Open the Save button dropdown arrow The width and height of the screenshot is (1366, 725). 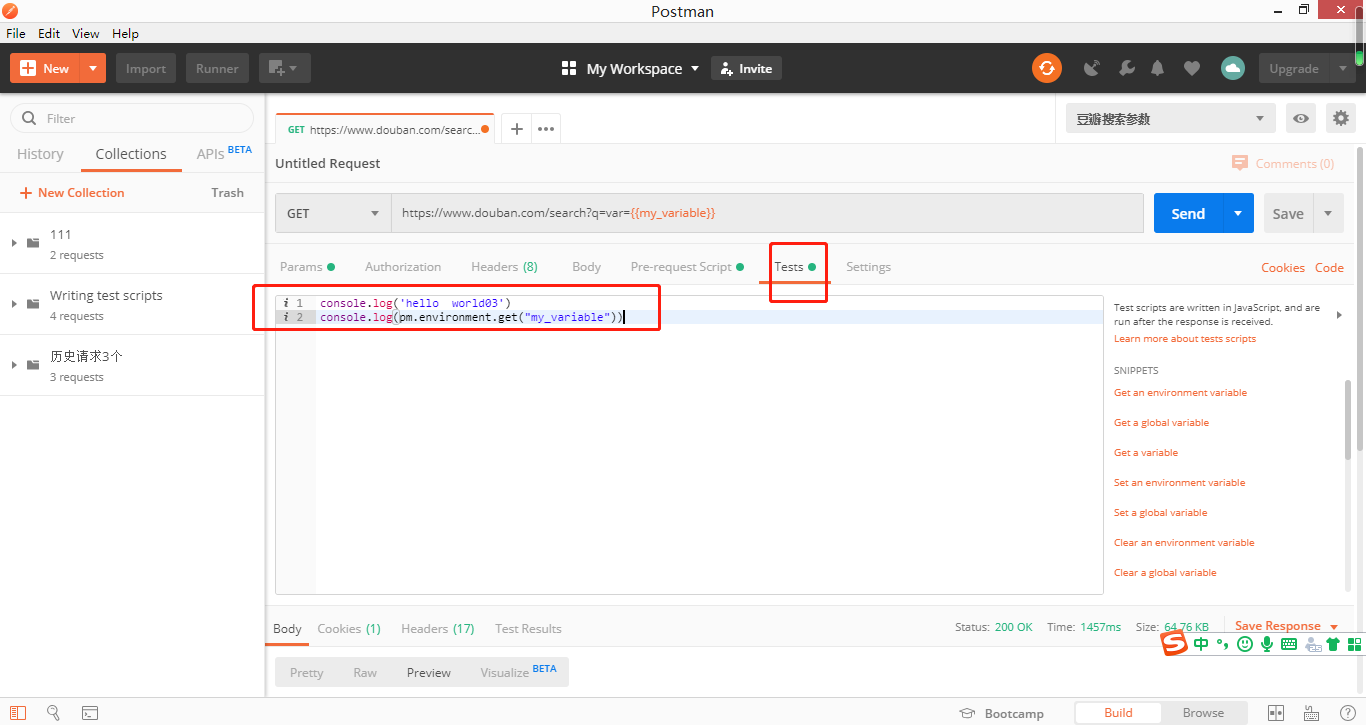pyautogui.click(x=1328, y=213)
